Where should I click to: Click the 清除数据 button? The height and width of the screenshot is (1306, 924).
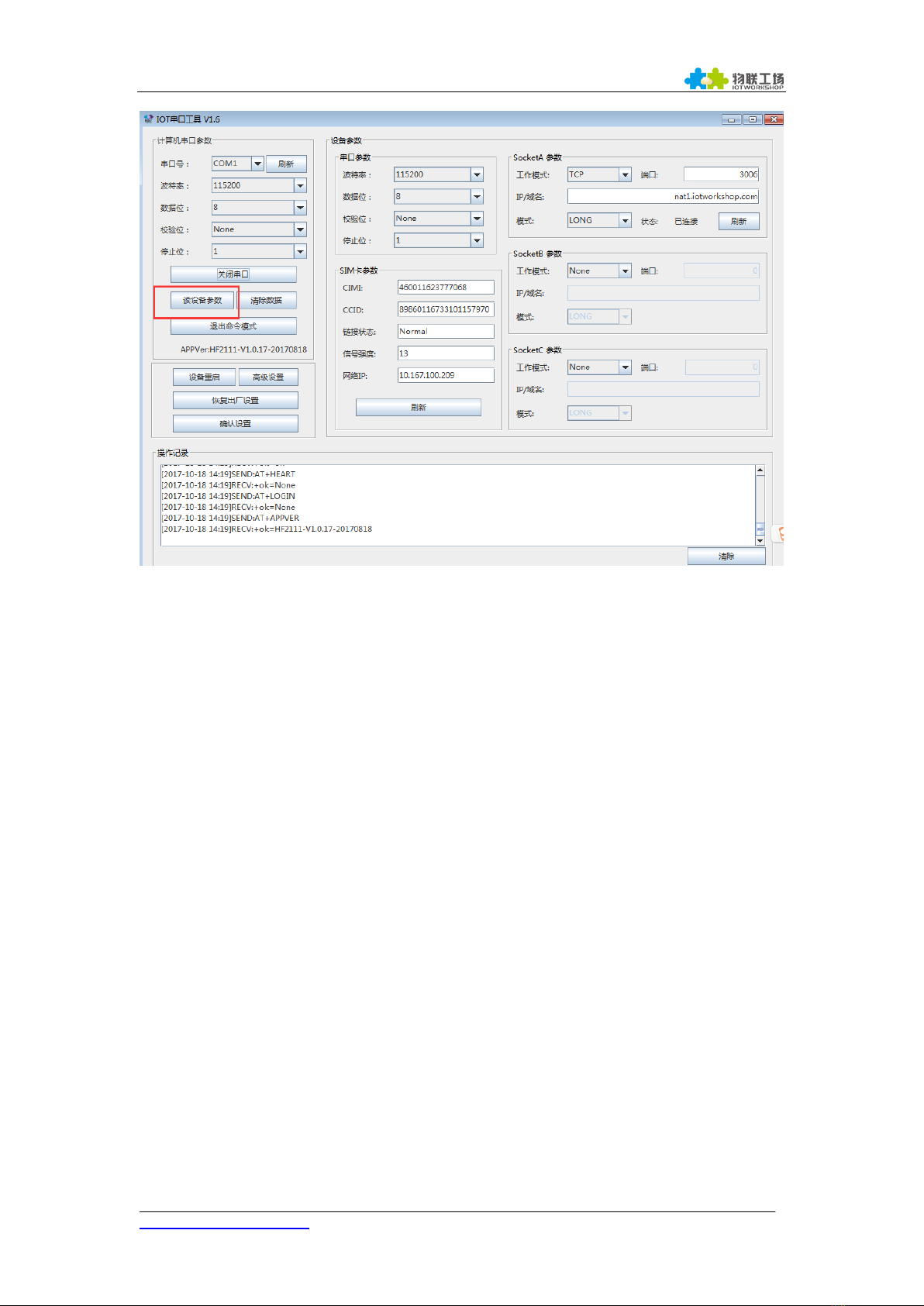(266, 301)
